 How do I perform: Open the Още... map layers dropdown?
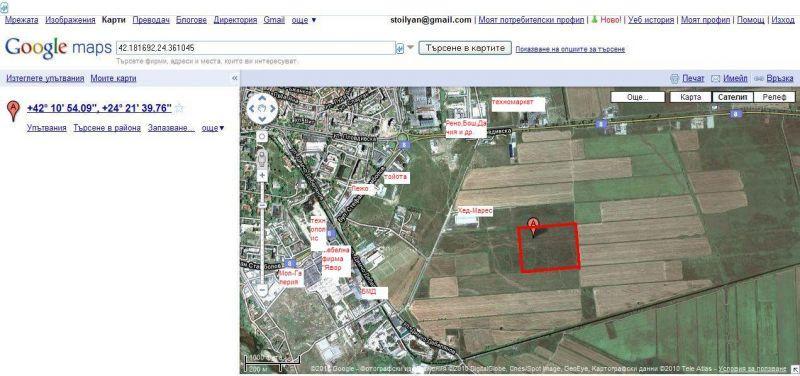(x=638, y=97)
